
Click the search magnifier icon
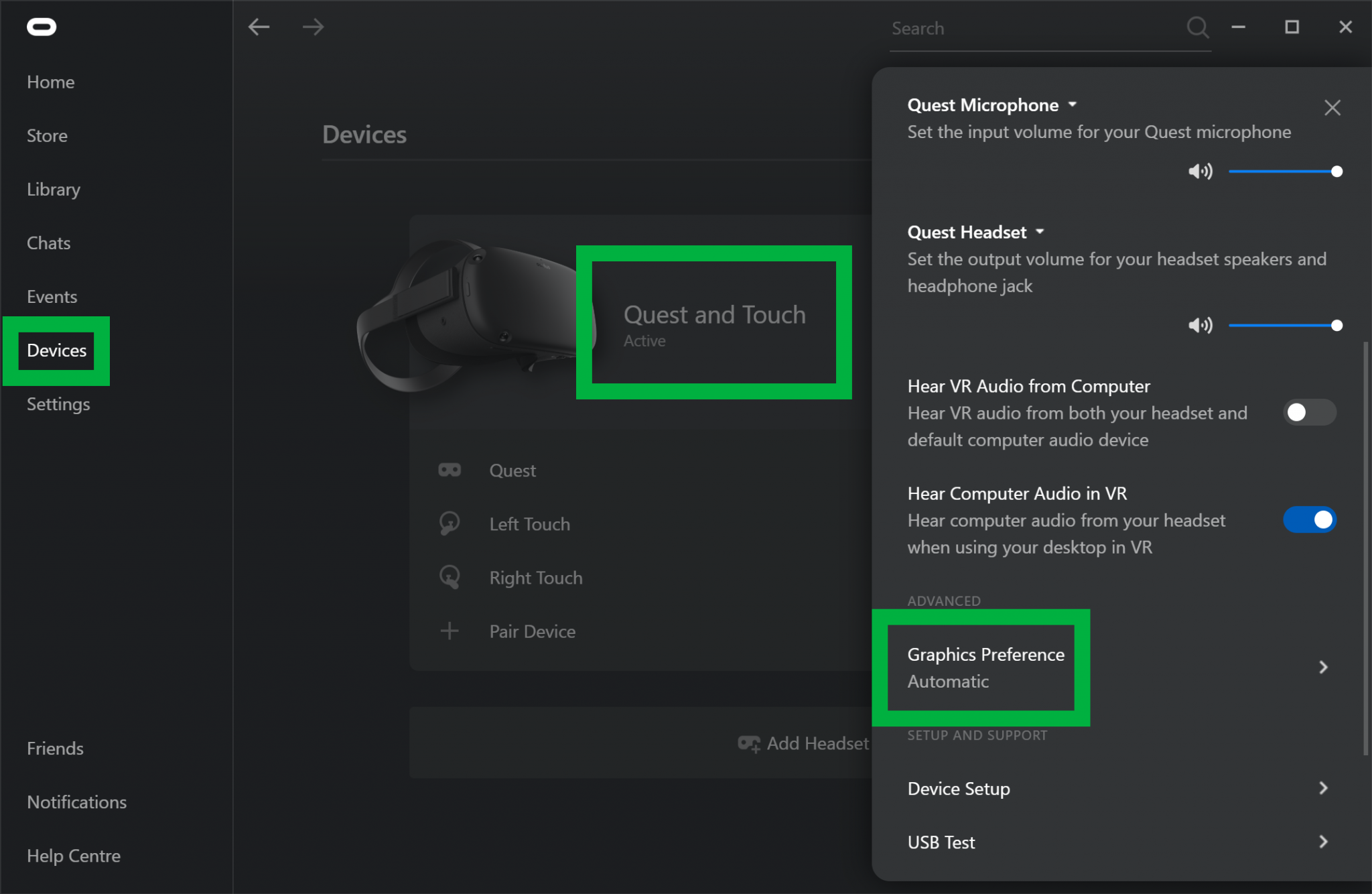coord(1197,27)
